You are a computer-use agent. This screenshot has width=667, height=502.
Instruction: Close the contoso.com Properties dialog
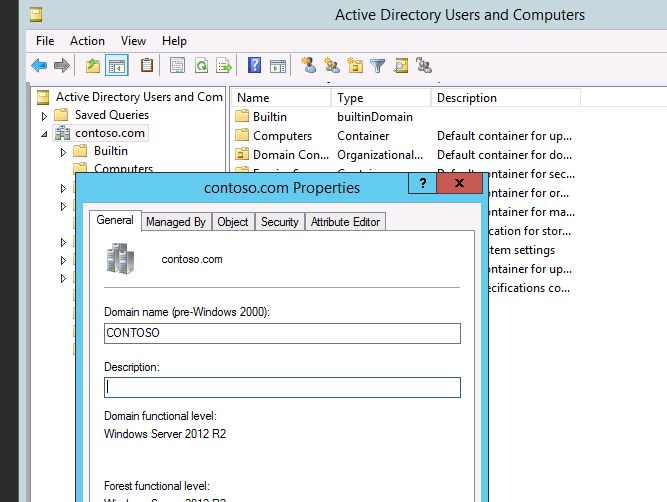click(x=459, y=183)
